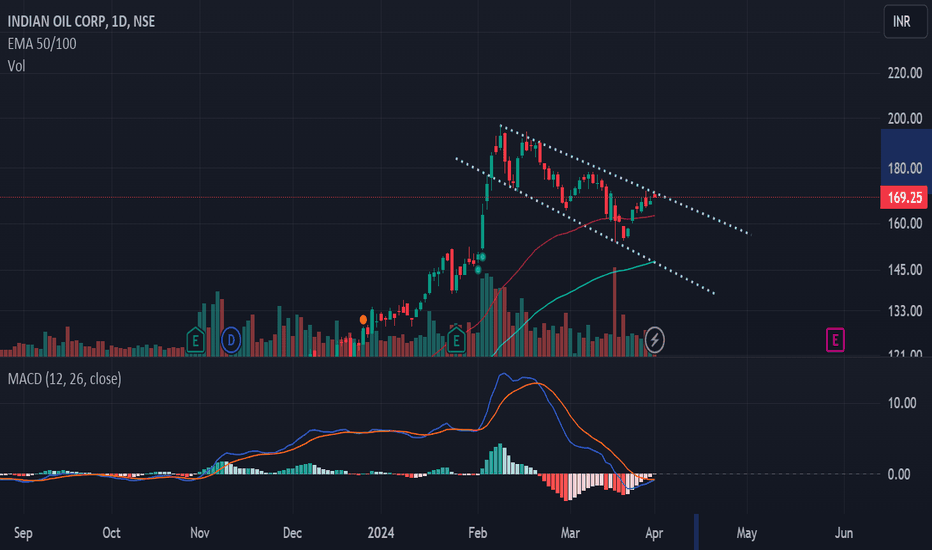Click the Jun label on time axis
Screen dimensions: 932x550
(x=843, y=533)
